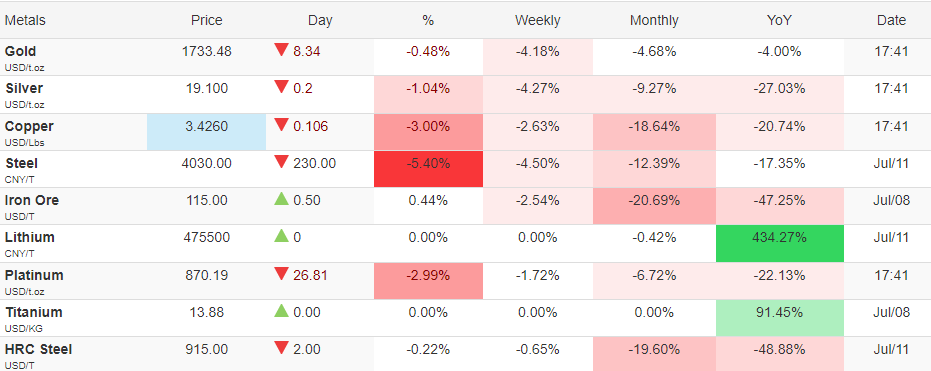Click the Monthly column header

(x=654, y=20)
